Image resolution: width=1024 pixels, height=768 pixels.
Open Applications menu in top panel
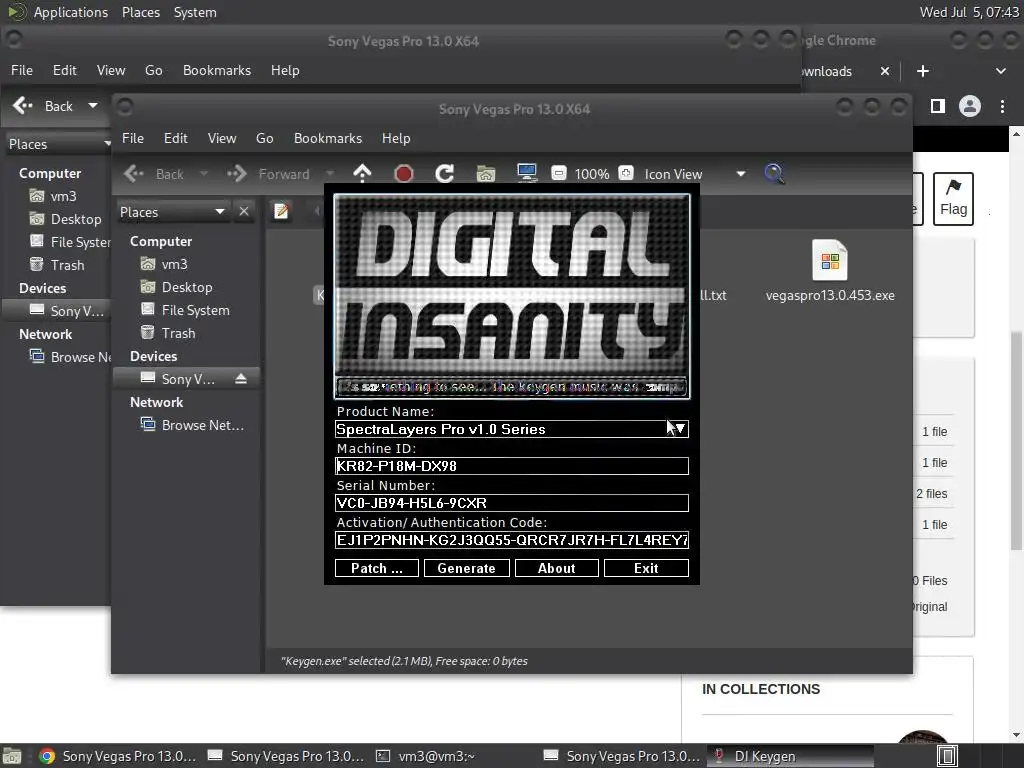point(71,12)
